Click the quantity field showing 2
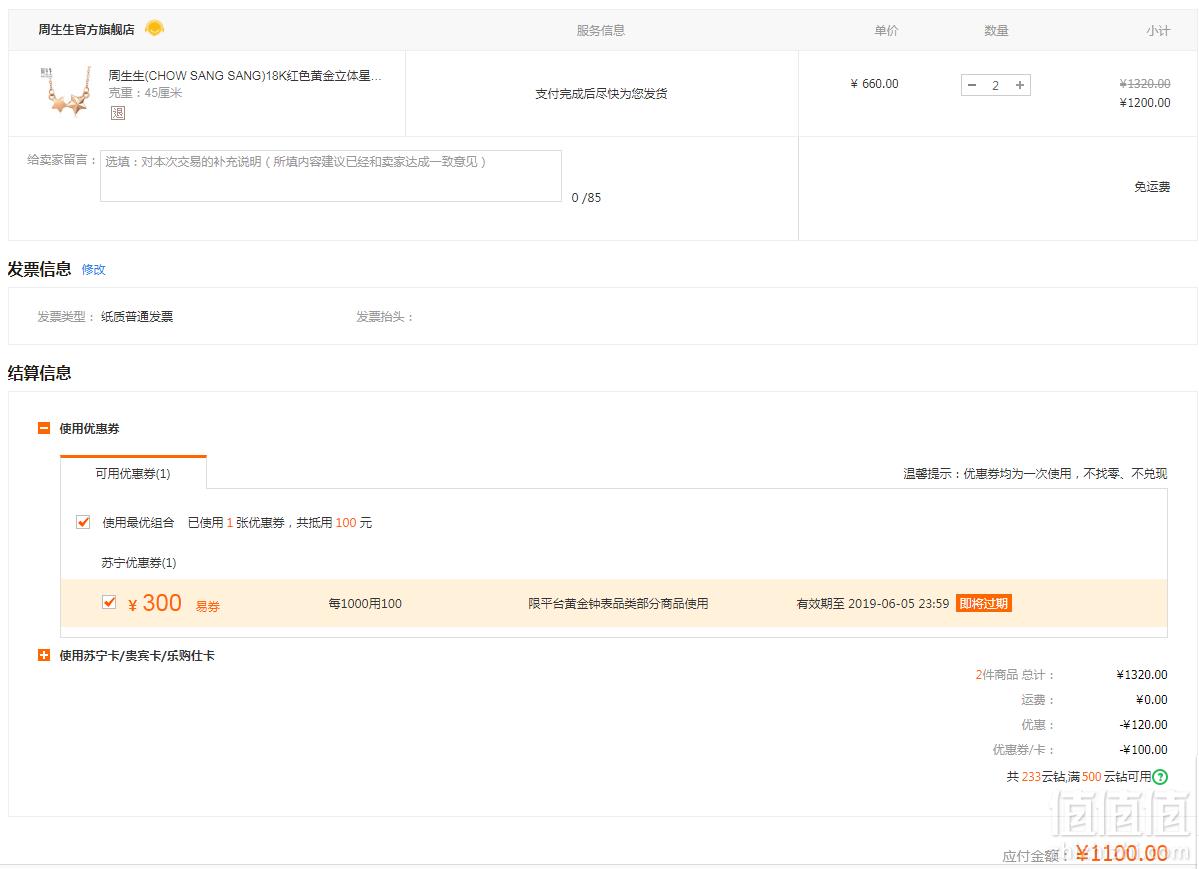Screen dimensions: 1199x869 (x=996, y=85)
